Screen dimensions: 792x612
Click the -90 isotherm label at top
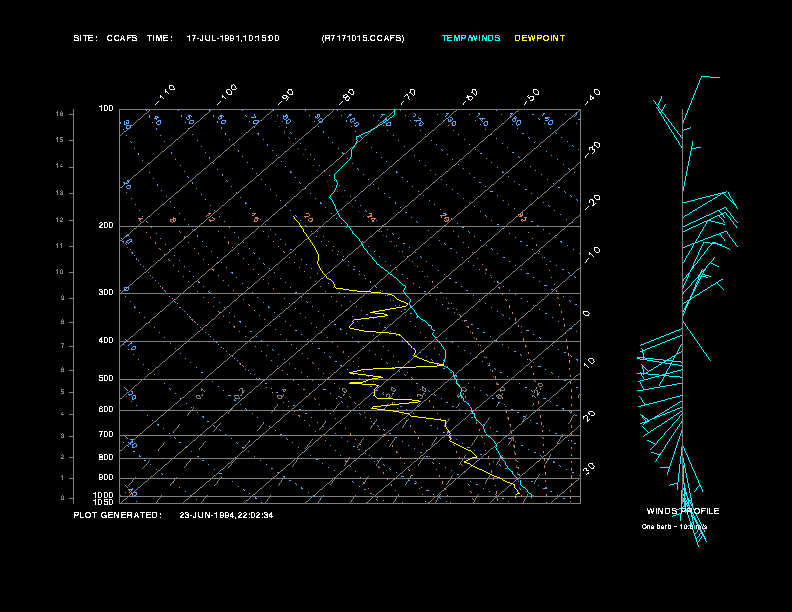point(286,97)
